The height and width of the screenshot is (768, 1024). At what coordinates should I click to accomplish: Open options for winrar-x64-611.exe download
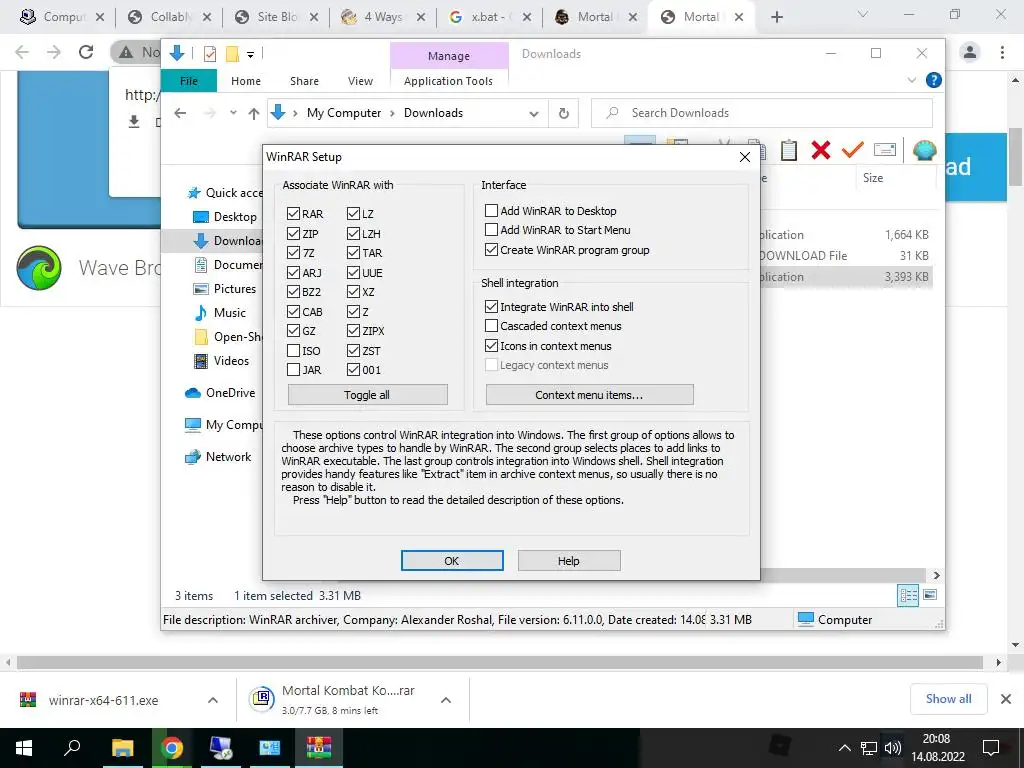pyautogui.click(x=213, y=700)
